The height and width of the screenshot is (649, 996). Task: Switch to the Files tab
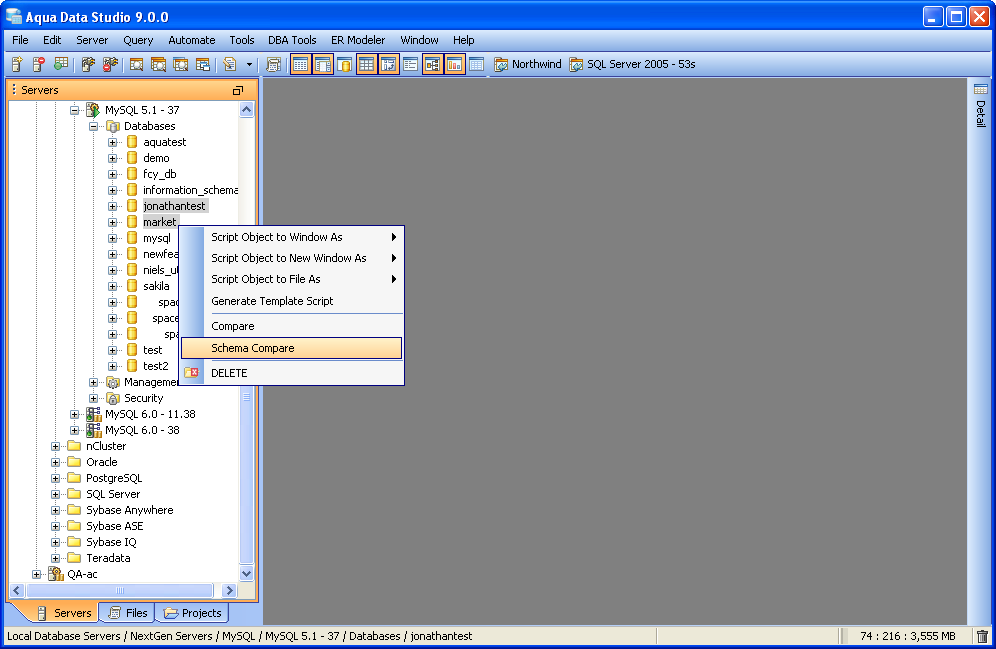coord(129,613)
